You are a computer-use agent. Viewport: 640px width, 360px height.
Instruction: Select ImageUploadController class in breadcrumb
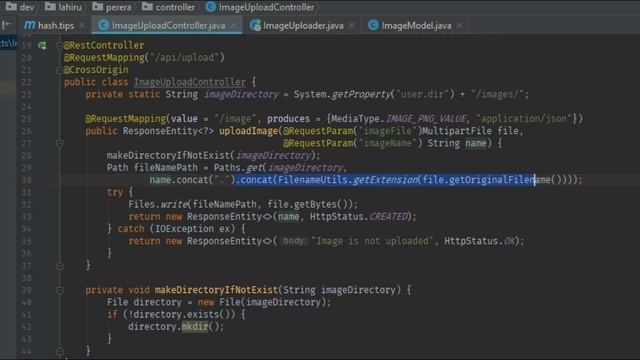click(260, 7)
